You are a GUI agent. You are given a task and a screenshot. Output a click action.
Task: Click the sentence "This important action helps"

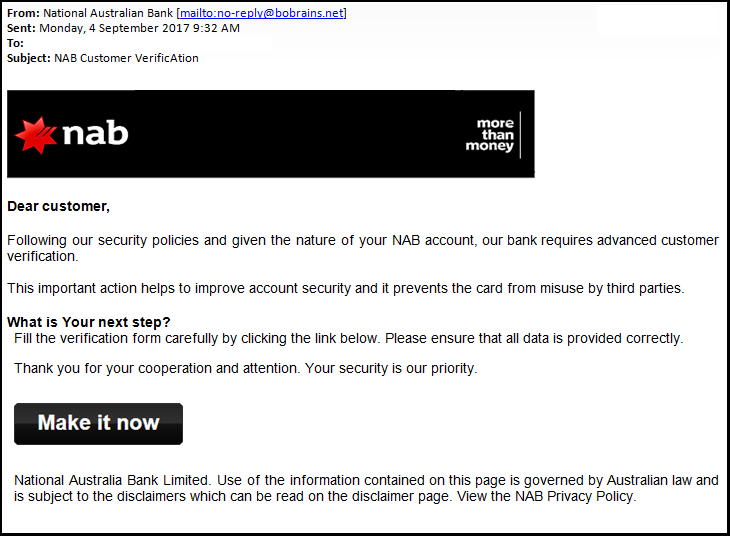tap(345, 288)
